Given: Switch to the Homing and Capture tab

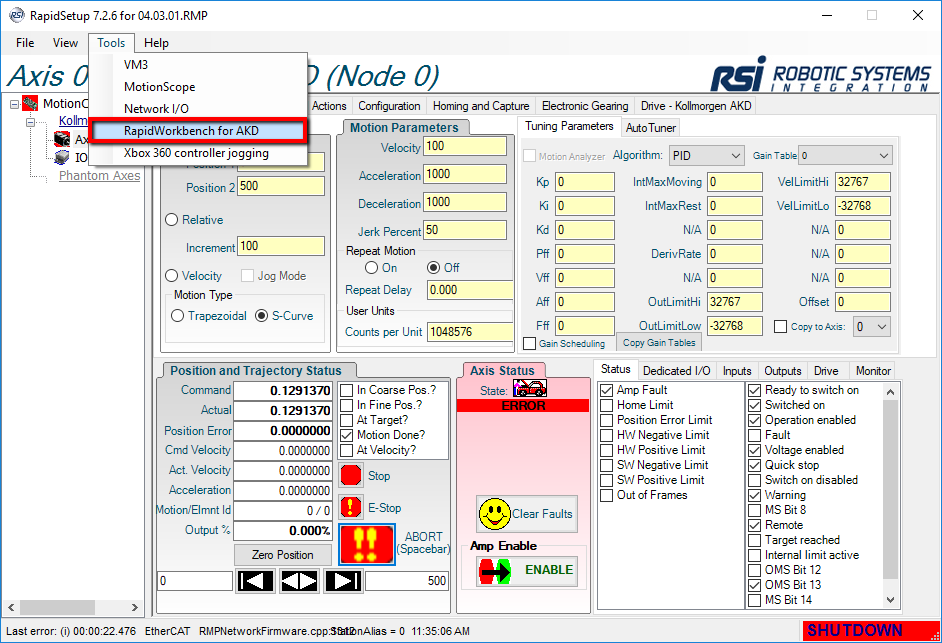Looking at the screenshot, I should point(481,106).
